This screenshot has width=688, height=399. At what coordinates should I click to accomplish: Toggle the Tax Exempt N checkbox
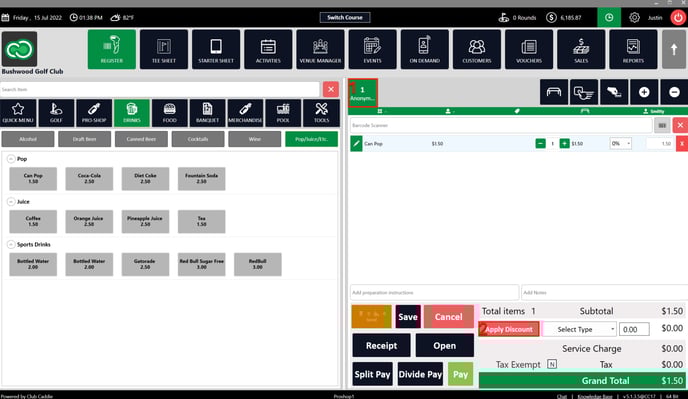coord(552,364)
